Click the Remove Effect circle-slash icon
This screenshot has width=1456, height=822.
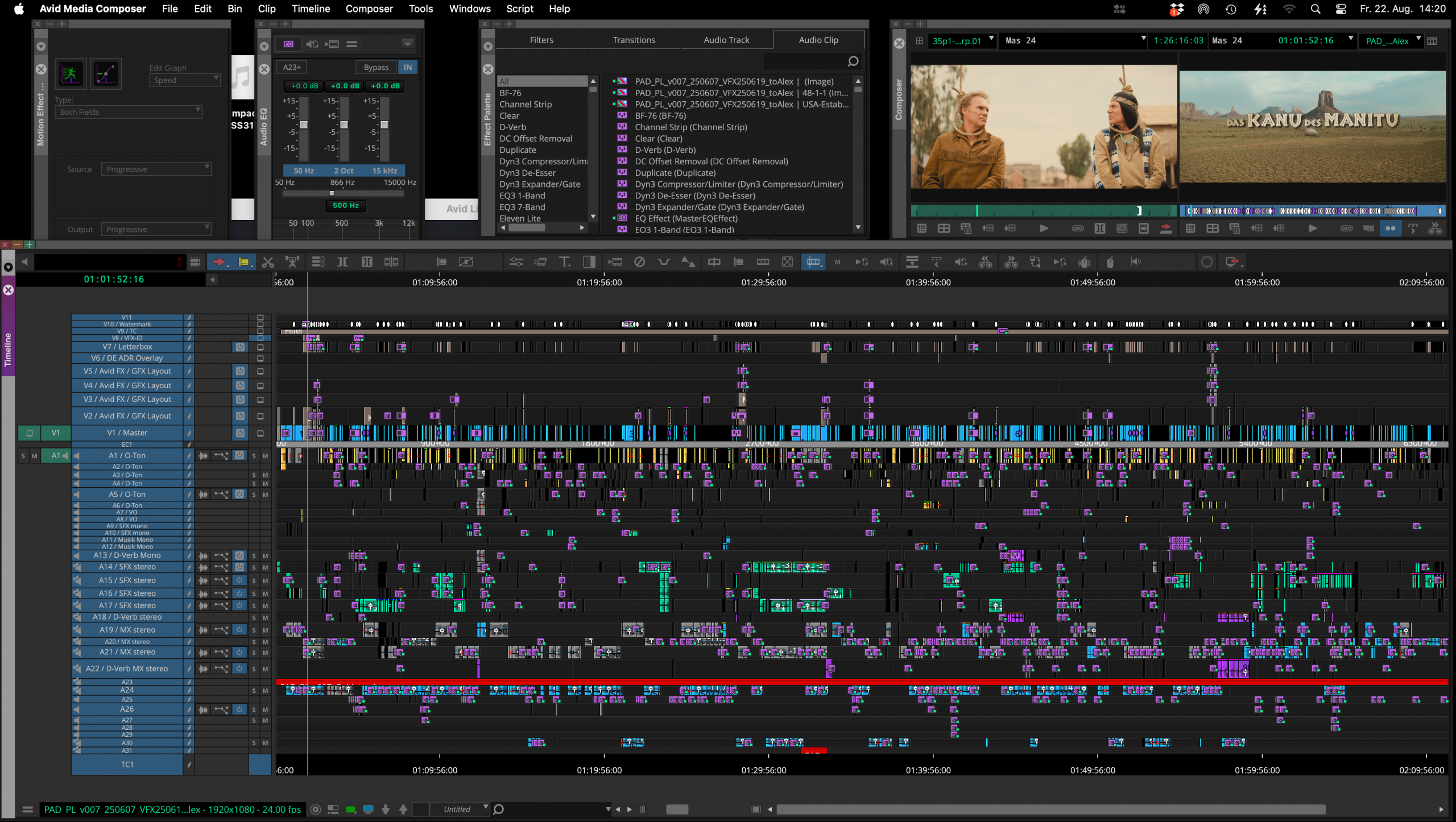[639, 262]
